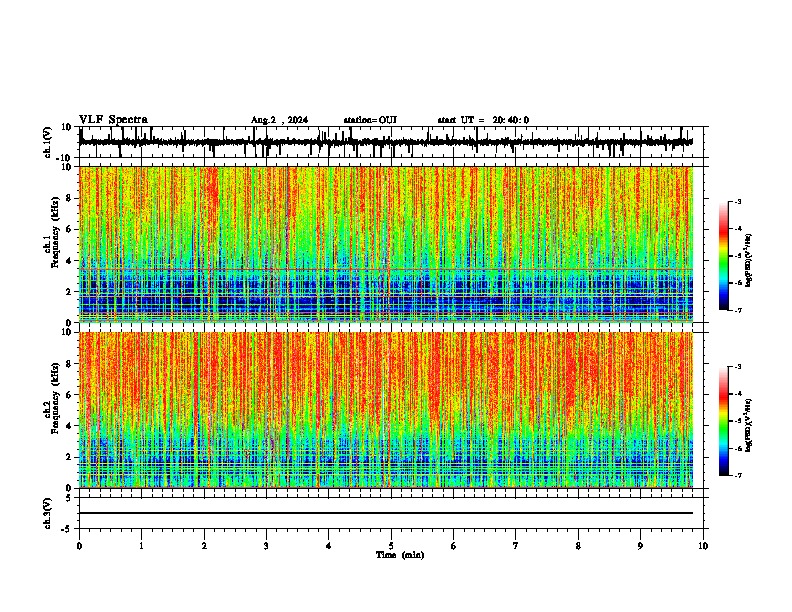Select the start UT 20:40:0 text

[483, 120]
